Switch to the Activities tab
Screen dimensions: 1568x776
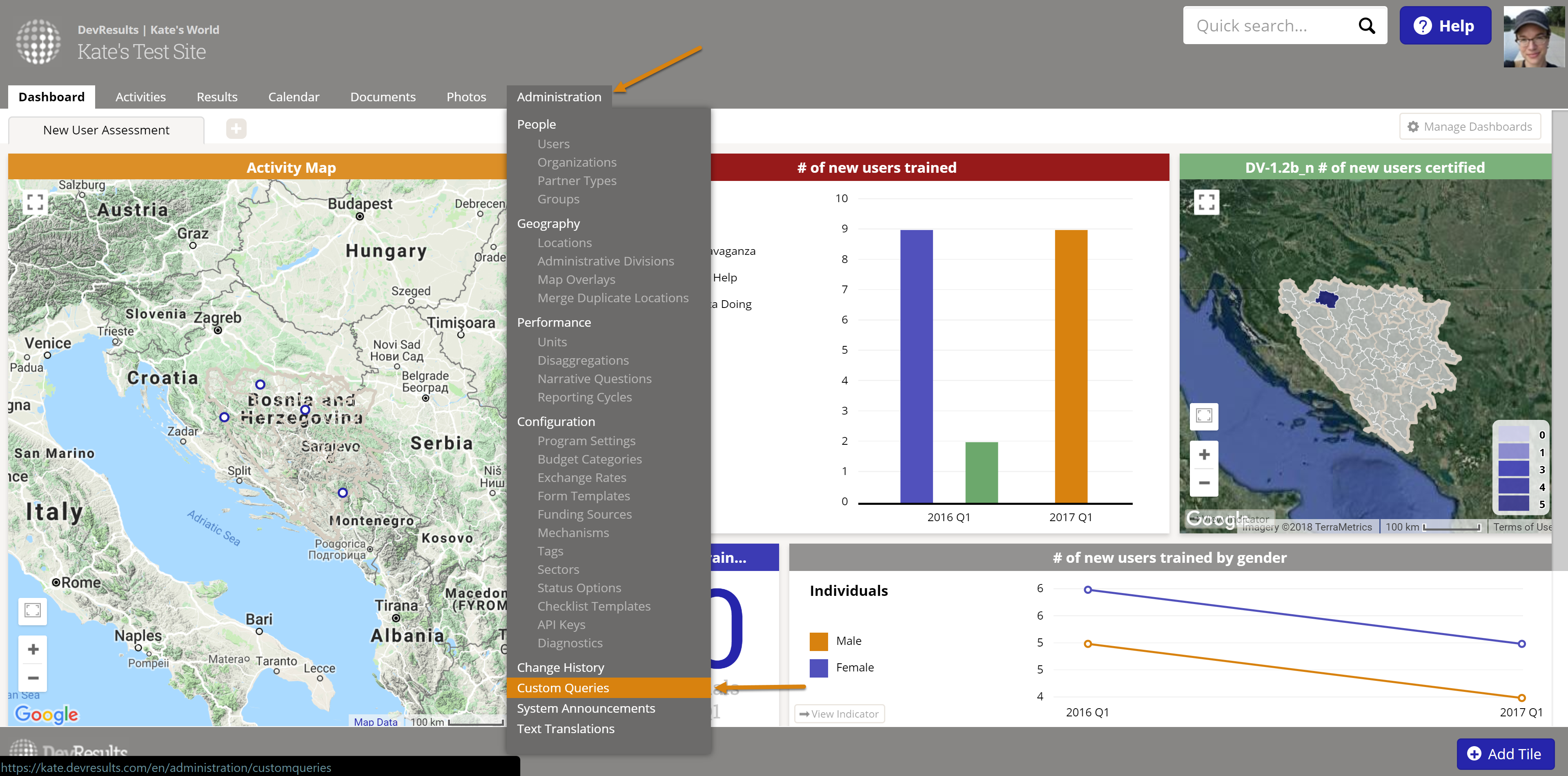click(140, 97)
